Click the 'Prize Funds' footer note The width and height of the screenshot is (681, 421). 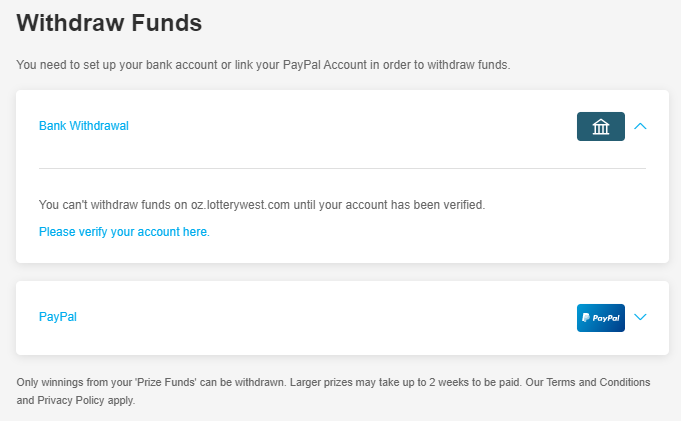point(151,382)
